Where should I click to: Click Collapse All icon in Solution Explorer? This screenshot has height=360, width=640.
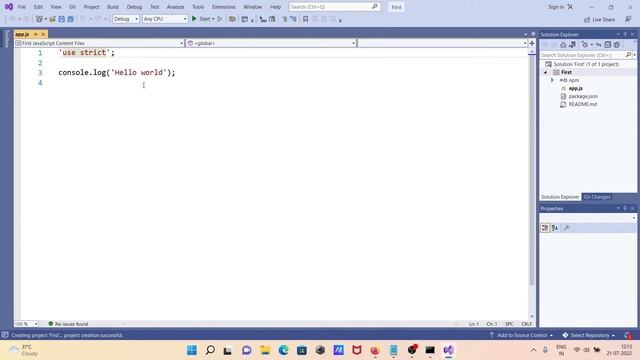pyautogui.click(x=608, y=45)
